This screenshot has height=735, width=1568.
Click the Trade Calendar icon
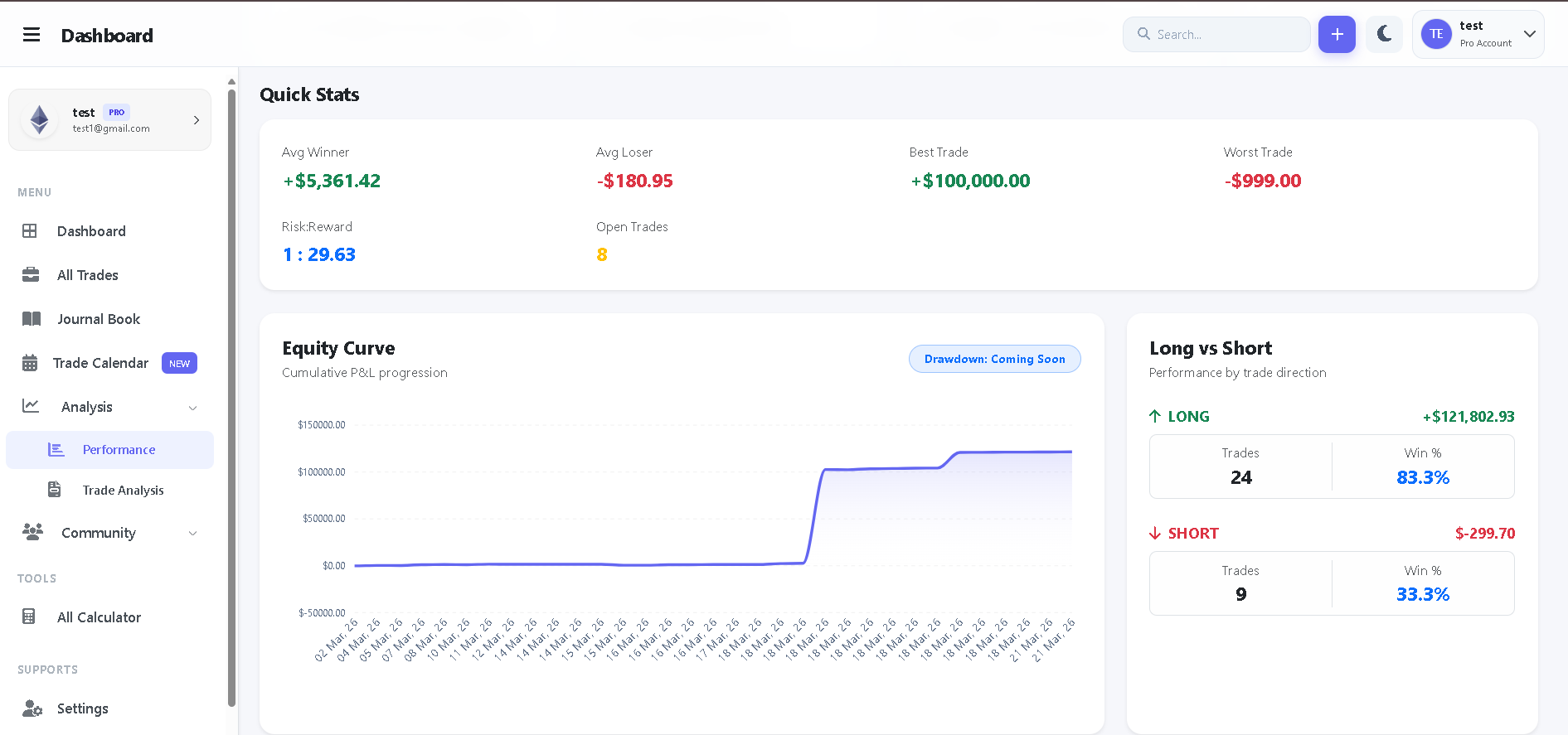tap(30, 363)
